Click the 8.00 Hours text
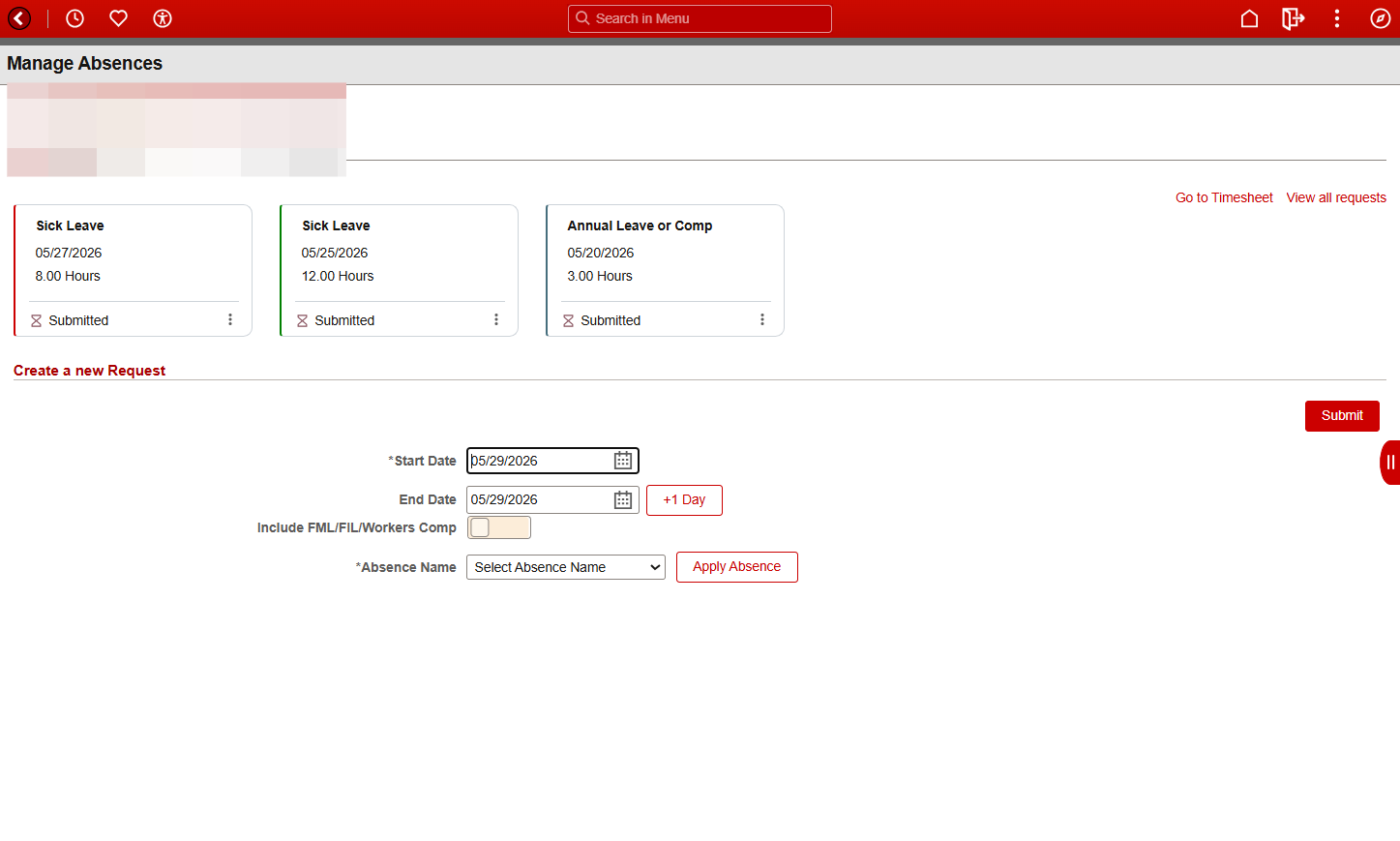Viewport: 1400px width, 841px height. tap(68, 276)
